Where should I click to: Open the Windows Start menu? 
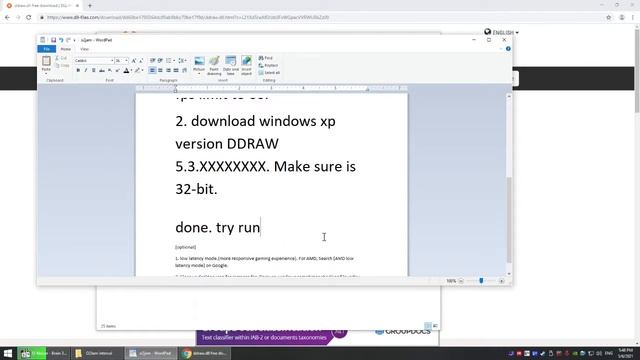[8, 353]
